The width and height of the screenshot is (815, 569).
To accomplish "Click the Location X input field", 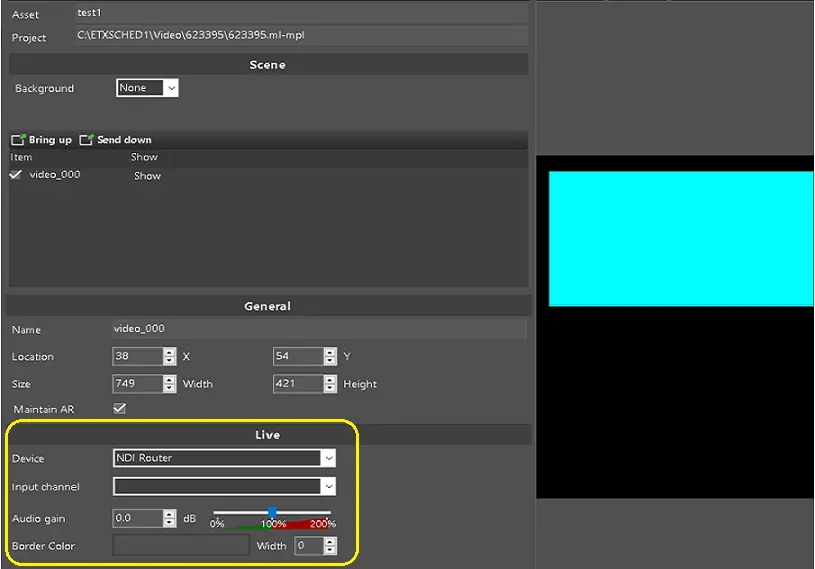I will (x=137, y=356).
